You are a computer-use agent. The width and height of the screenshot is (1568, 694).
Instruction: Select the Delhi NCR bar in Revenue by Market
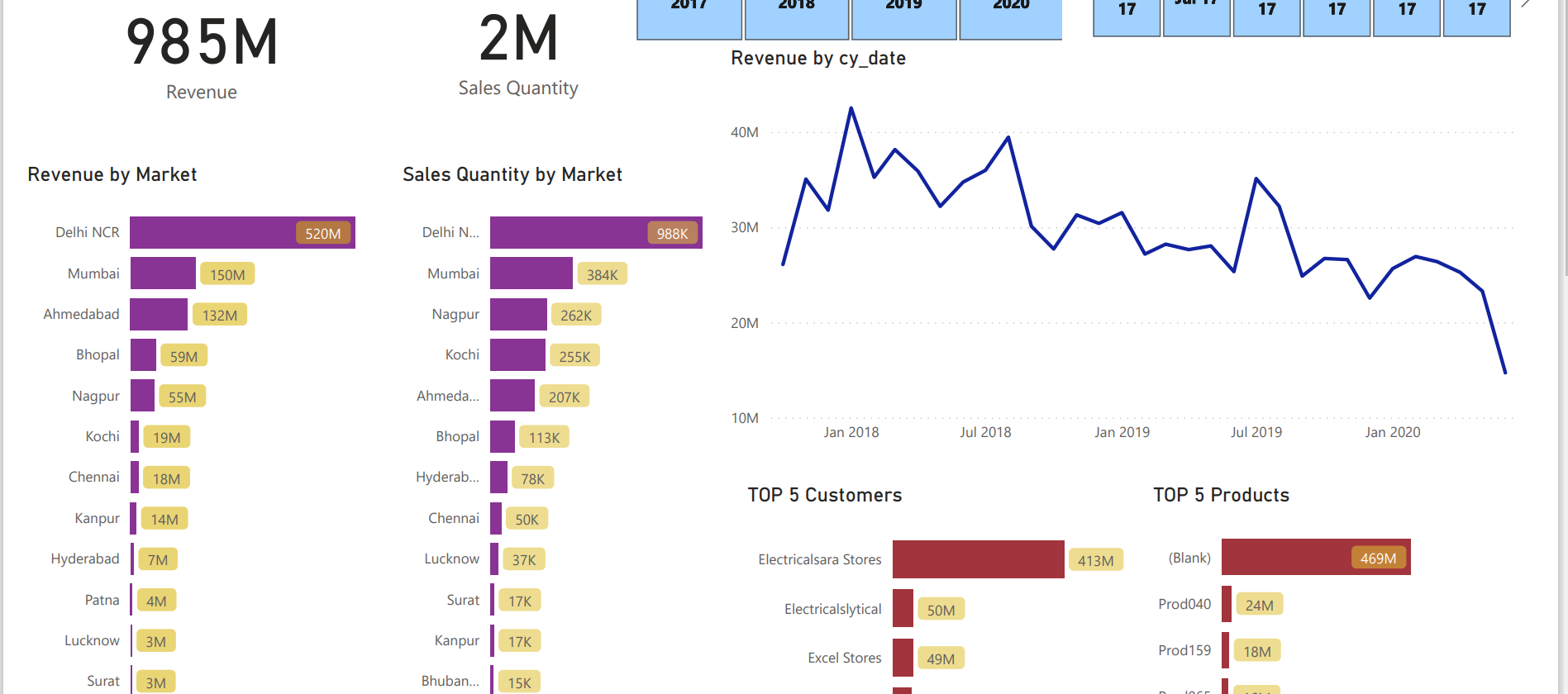[x=240, y=232]
